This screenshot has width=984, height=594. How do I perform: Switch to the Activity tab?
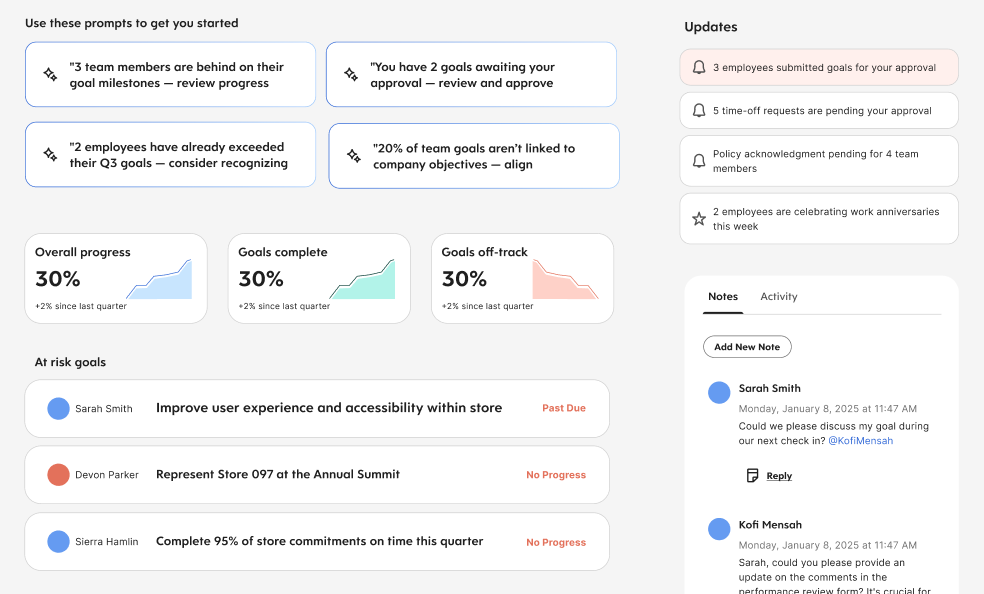coord(778,297)
